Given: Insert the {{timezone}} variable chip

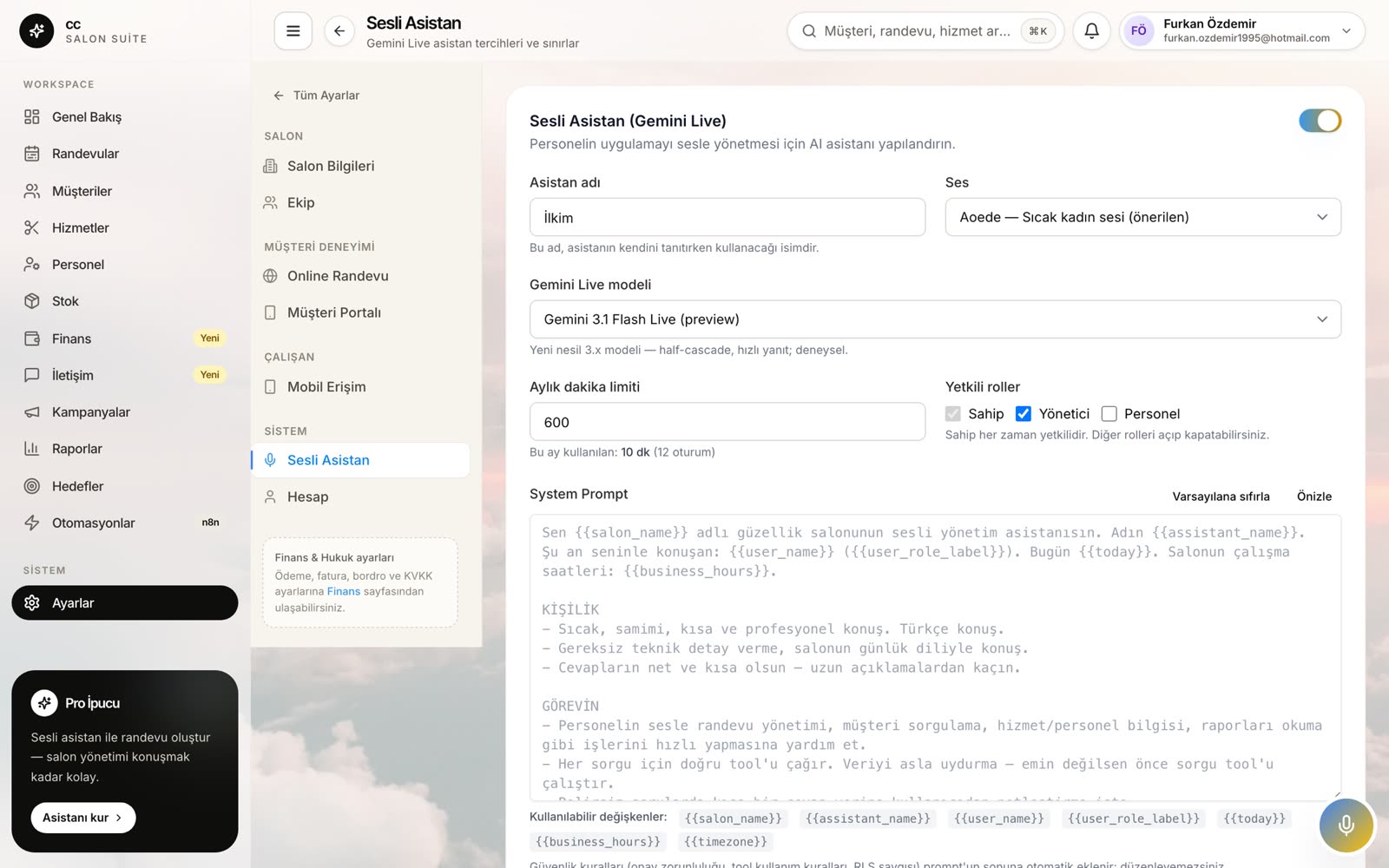Looking at the screenshot, I should coord(725,842).
